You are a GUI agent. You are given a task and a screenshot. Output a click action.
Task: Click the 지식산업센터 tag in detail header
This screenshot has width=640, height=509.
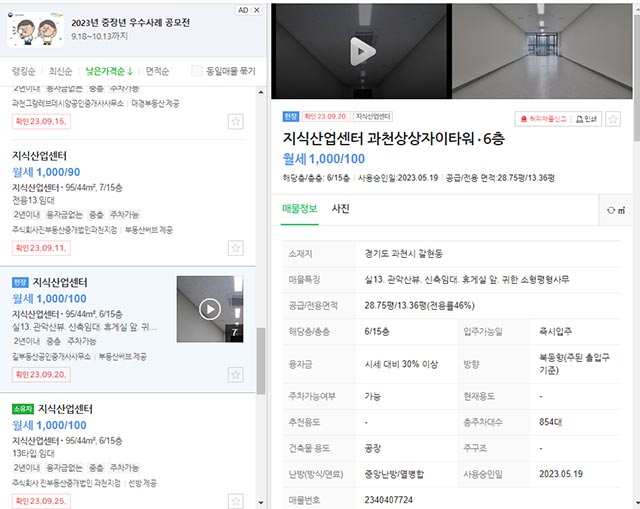click(373, 117)
